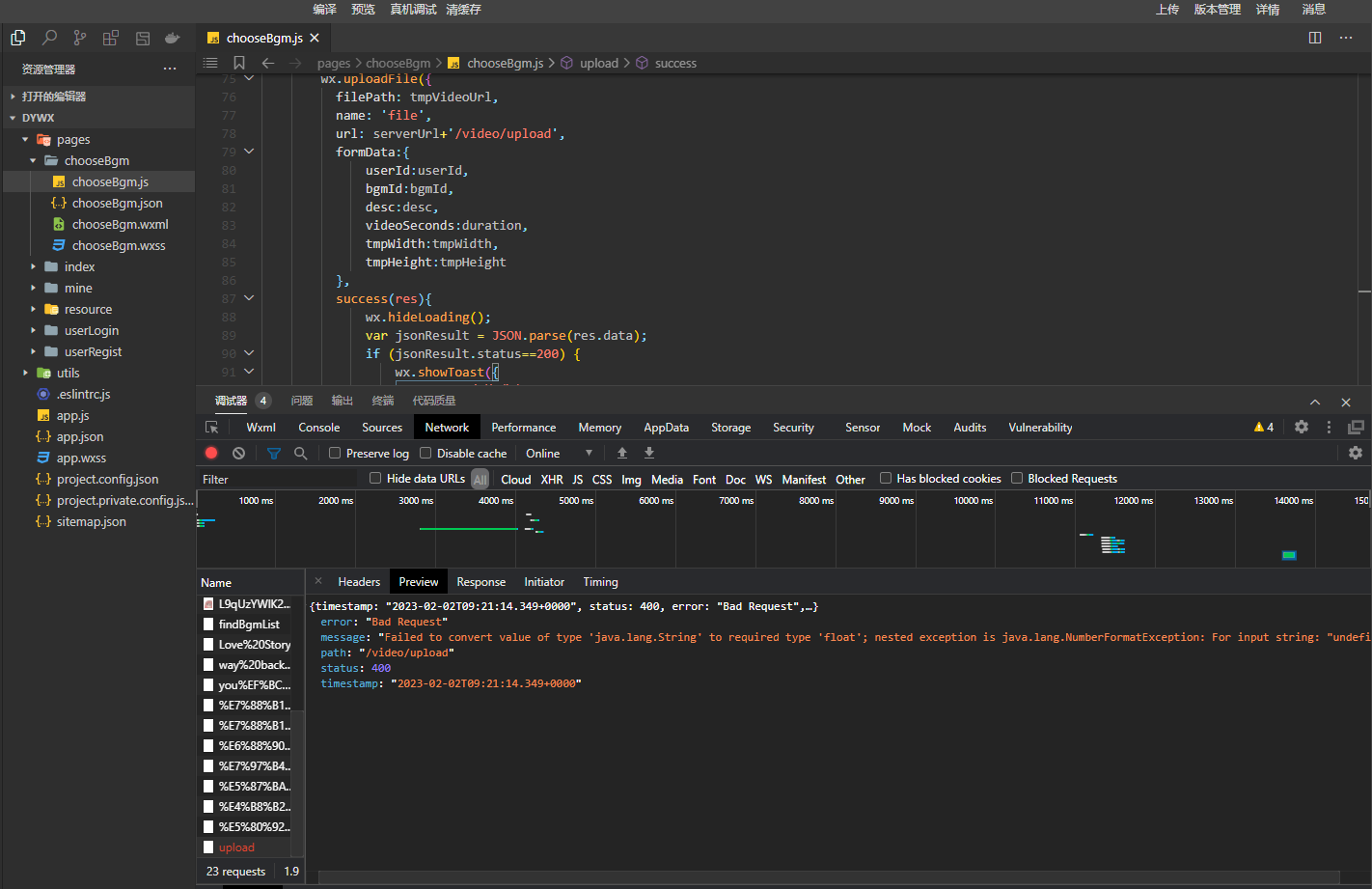Click the split editor icon
The height and width of the screenshot is (889, 1372).
[1314, 38]
